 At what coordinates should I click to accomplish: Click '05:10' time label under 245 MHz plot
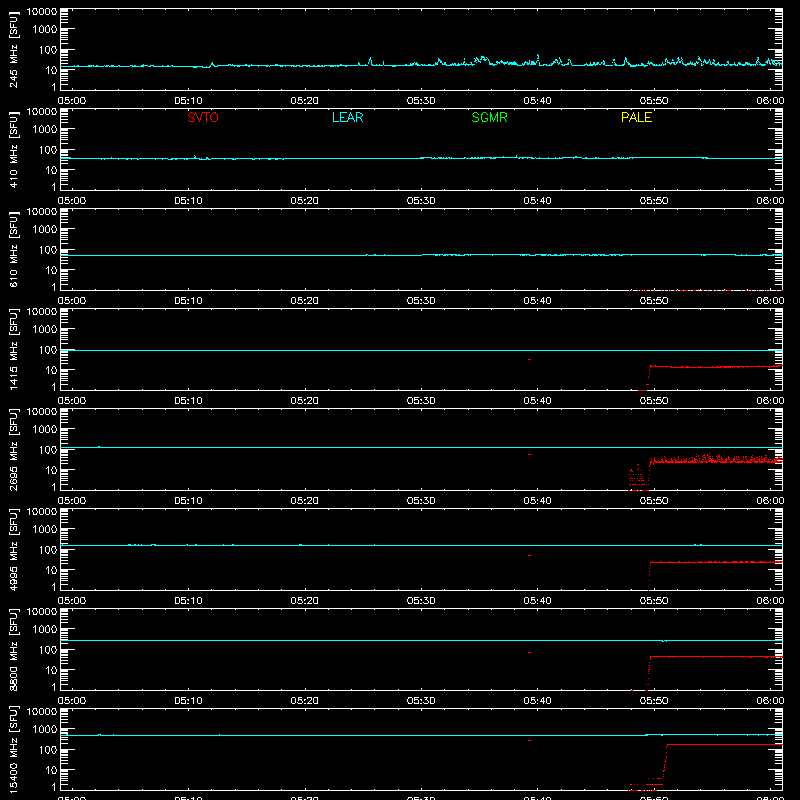pos(188,101)
